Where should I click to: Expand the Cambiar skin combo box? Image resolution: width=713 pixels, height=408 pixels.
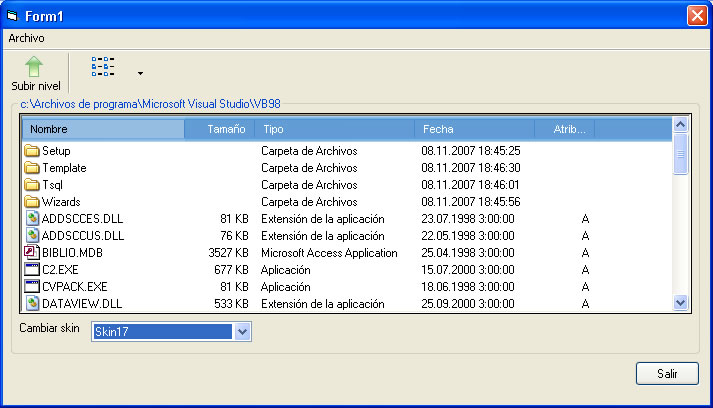[x=242, y=332]
